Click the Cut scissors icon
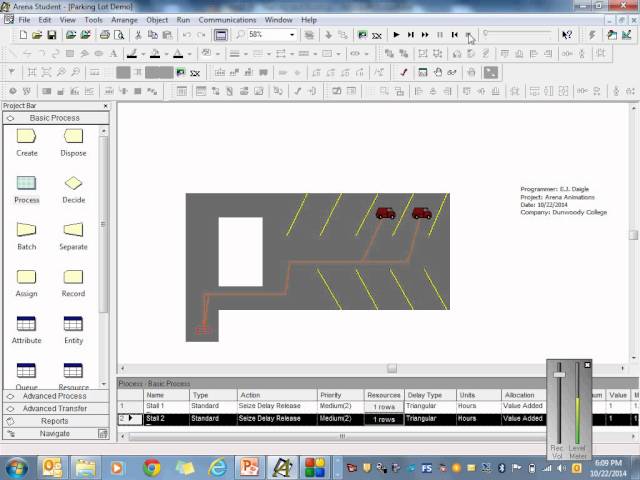The width and height of the screenshot is (640, 480). pos(138,35)
